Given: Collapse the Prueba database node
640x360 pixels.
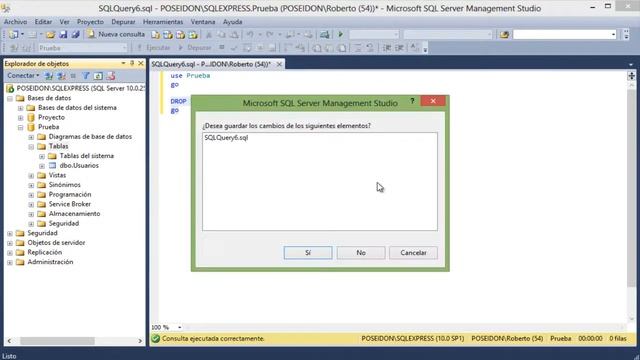Looking at the screenshot, I should tap(20, 127).
